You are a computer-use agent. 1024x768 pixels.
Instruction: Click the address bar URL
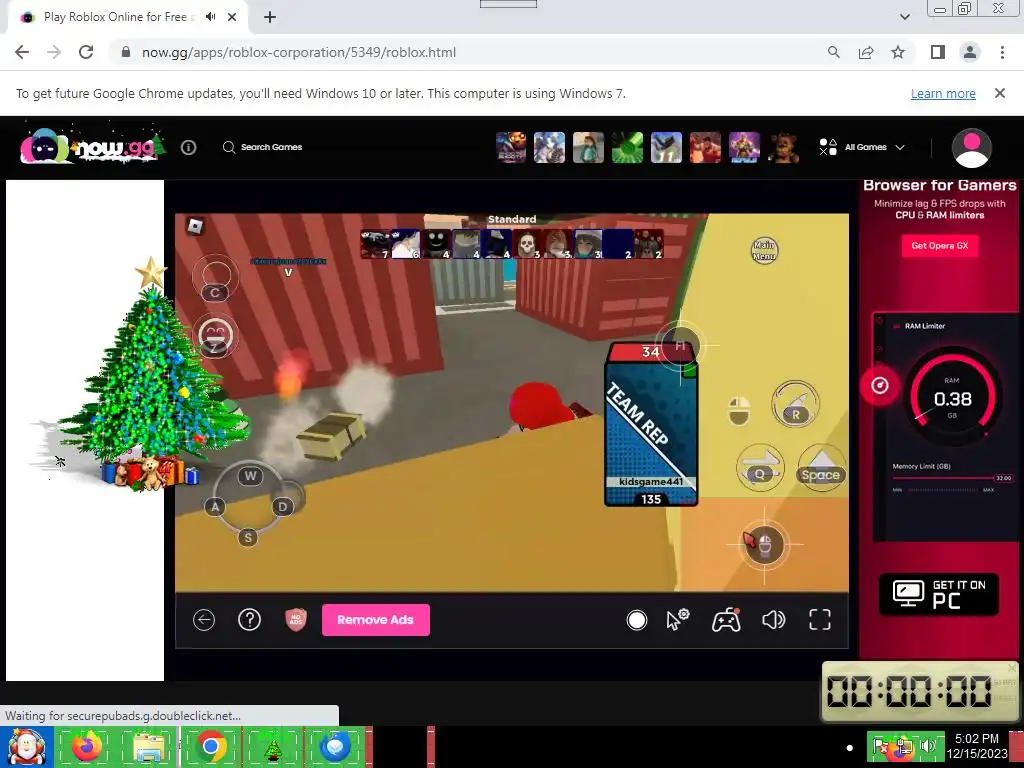[x=298, y=52]
